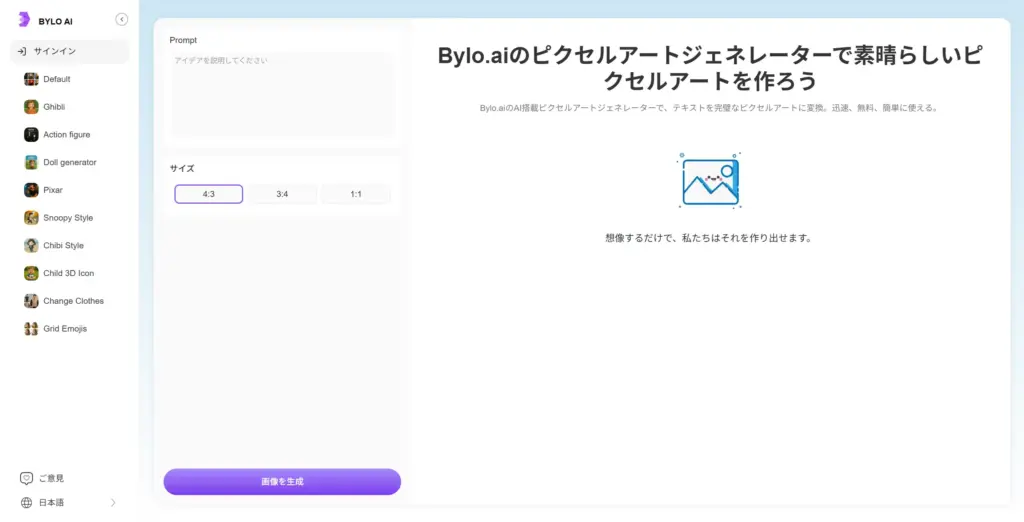Click the 画像を生成 generate button
Image resolution: width=1024 pixels, height=522 pixels.
pyautogui.click(x=282, y=481)
